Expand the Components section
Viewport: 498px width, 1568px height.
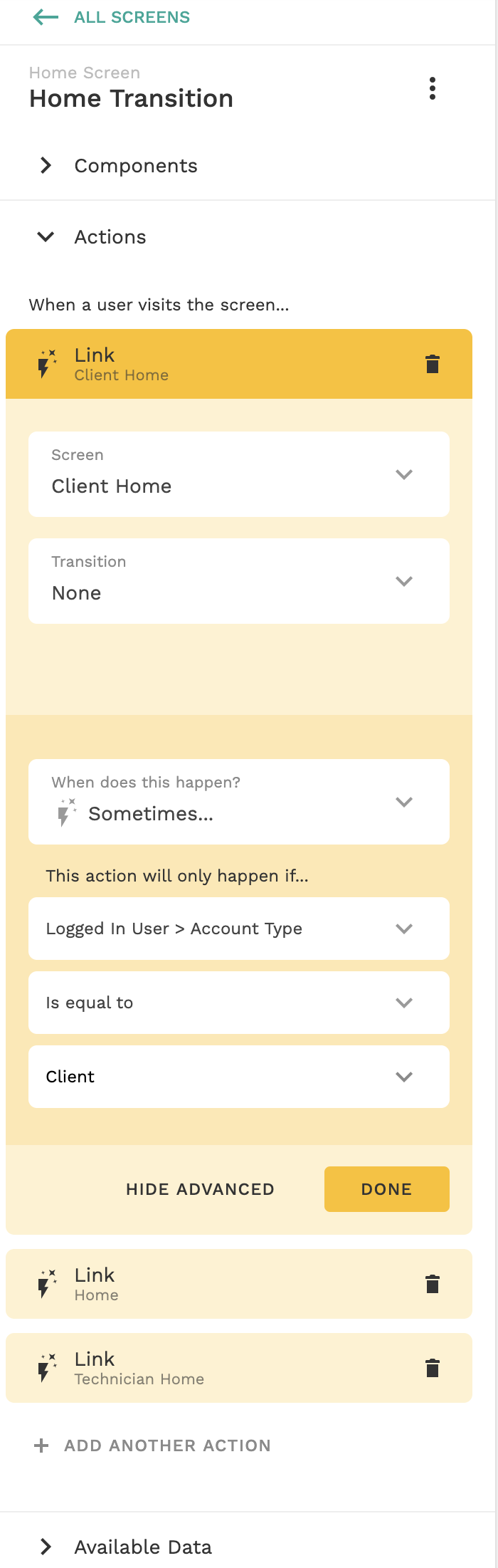(47, 166)
